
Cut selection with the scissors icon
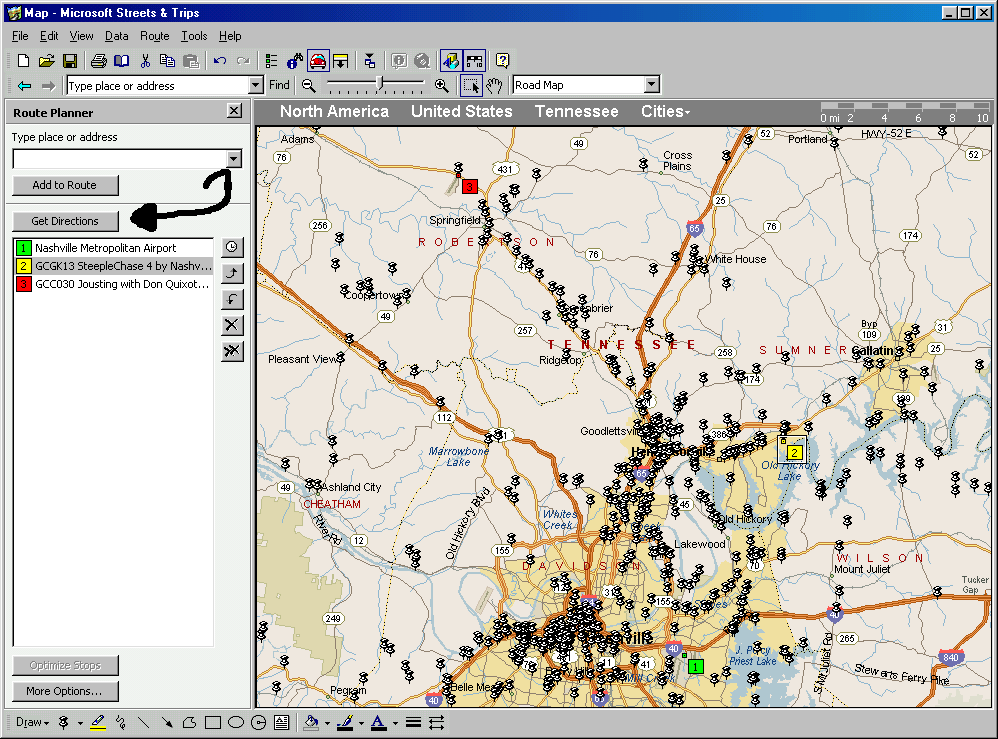coord(145,61)
